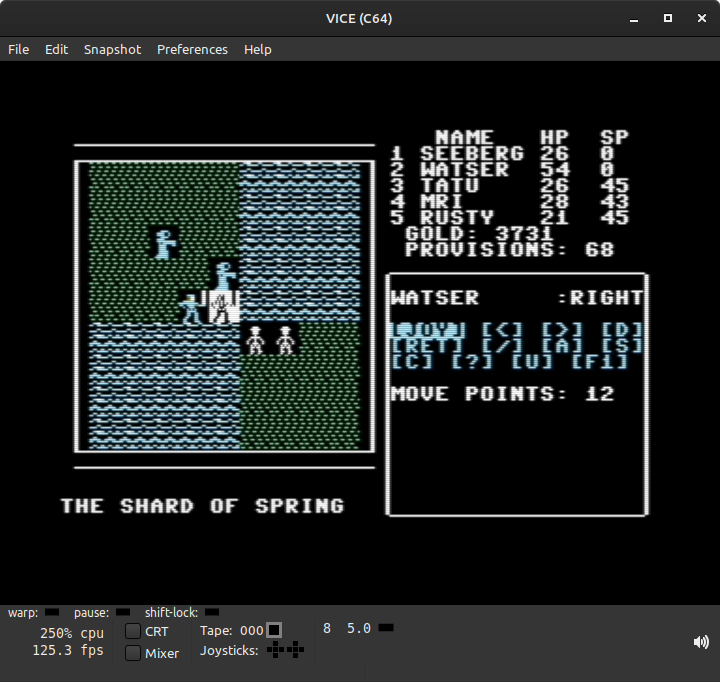
Task: Click the blue creature in upper grass area
Action: click(x=164, y=245)
